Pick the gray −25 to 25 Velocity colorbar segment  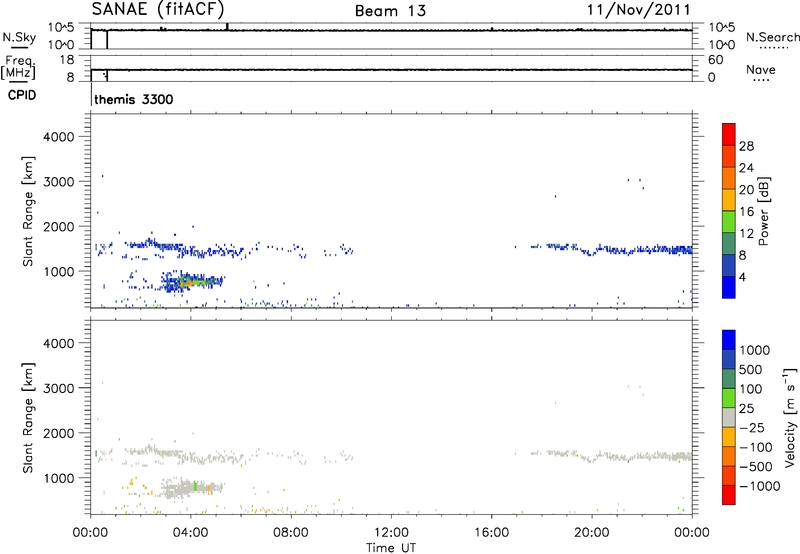coord(729,417)
